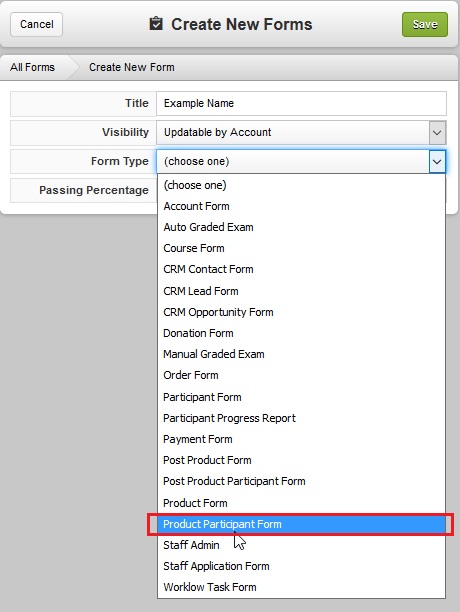Open the Visibility dropdown arrow

click(437, 132)
